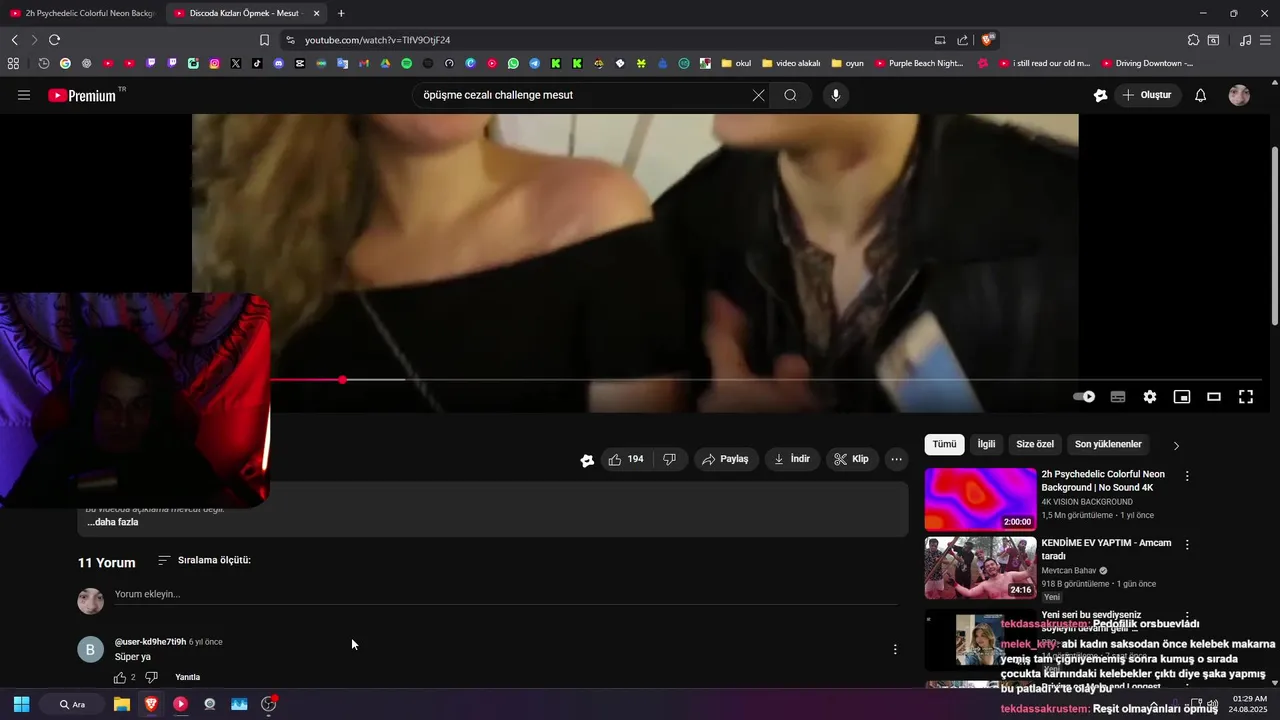Click the Yorum ekleyin comment field
1280x720 pixels.
[x=505, y=594]
